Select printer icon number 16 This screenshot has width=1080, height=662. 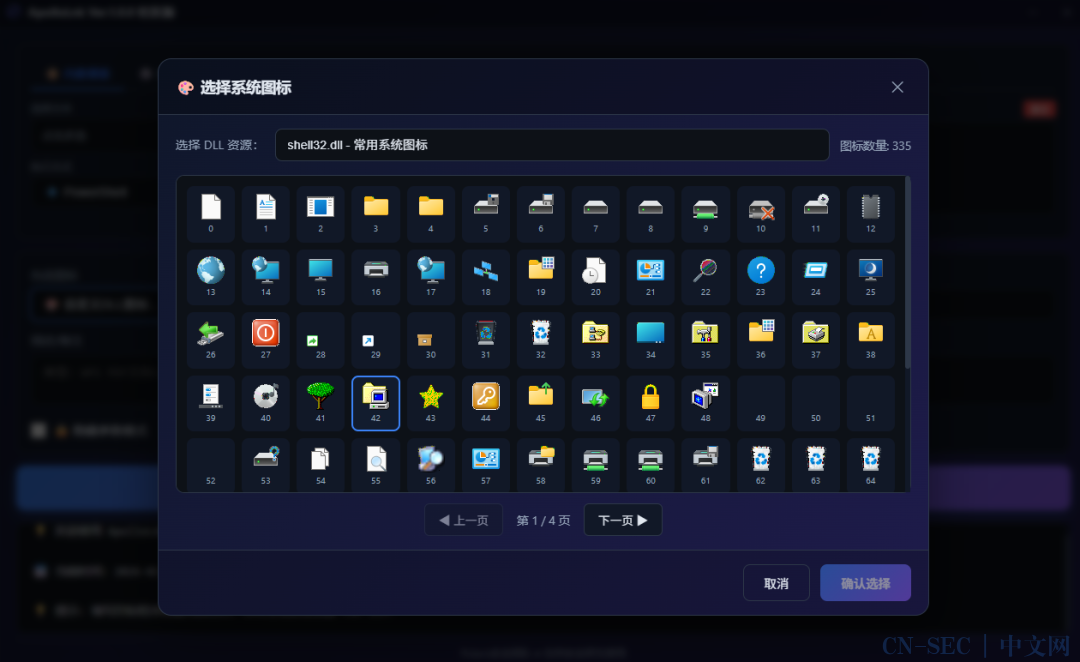click(375, 277)
